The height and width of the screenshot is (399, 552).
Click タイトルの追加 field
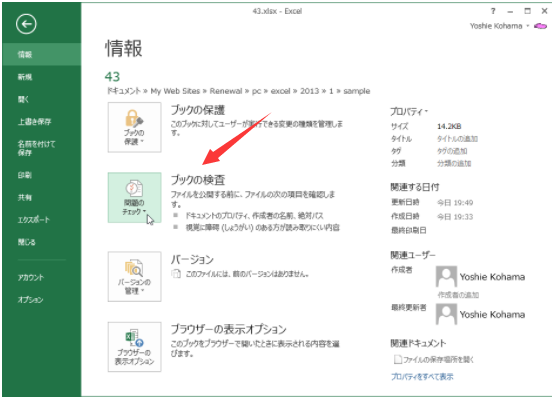[x=457, y=139]
